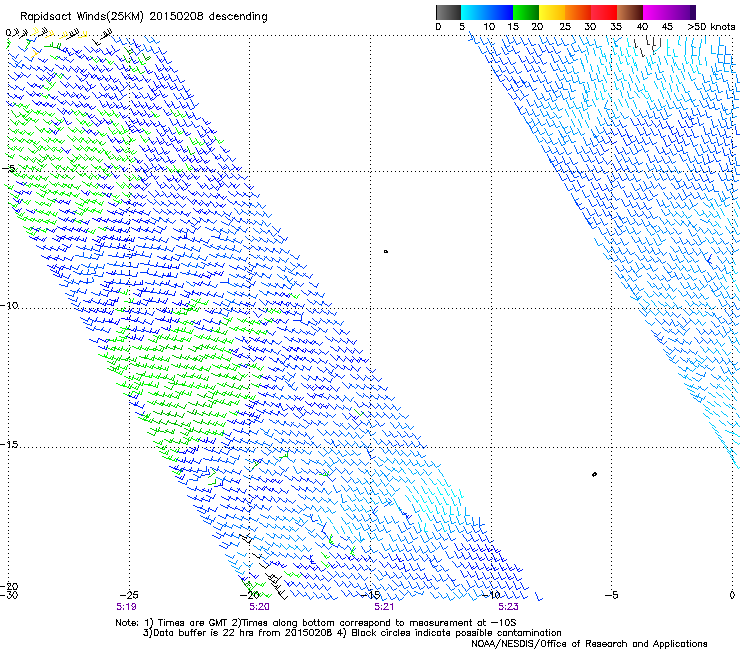Click the latitude label -10 on left axis
Viewport: 740px width, 650px height.
[x=9, y=305]
